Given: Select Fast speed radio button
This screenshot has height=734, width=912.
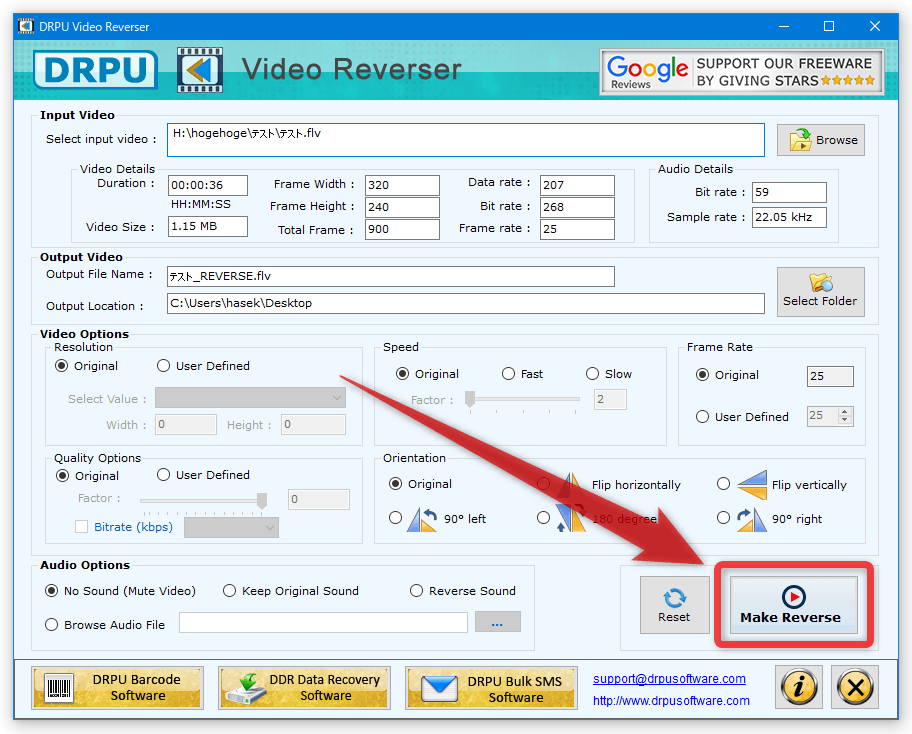Looking at the screenshot, I should [x=508, y=374].
